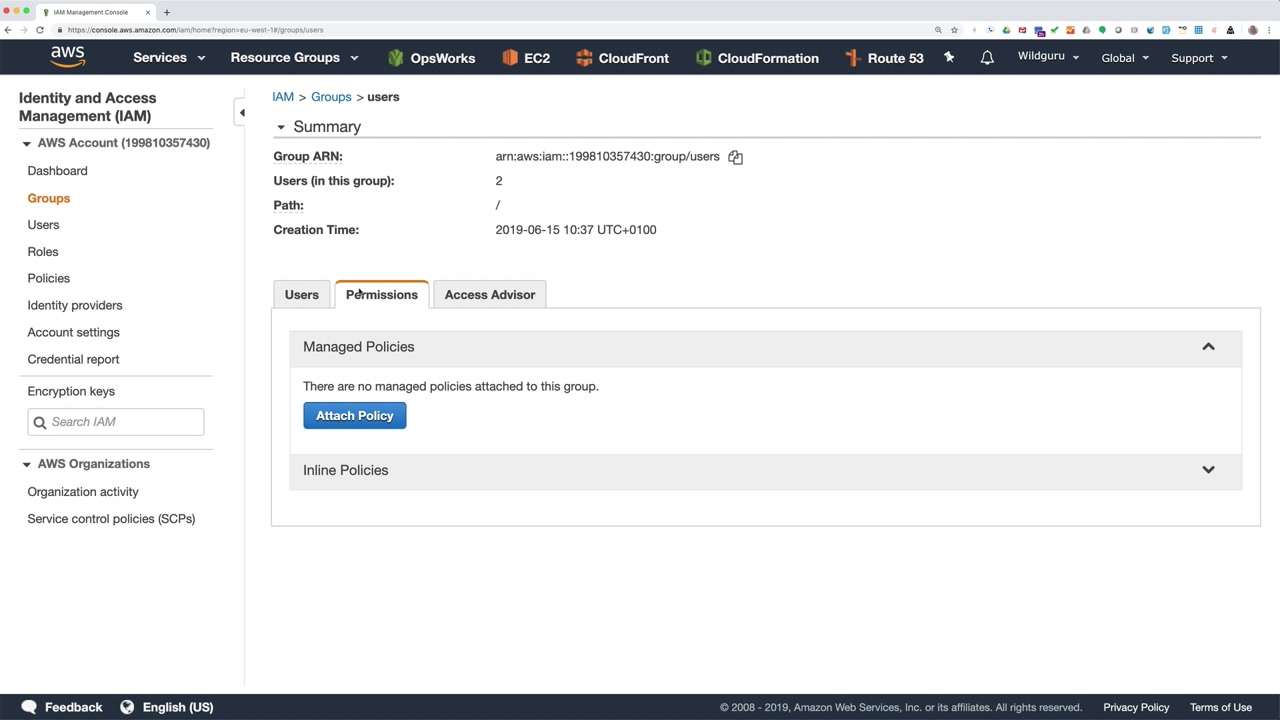Screen dimensions: 1280x720
Task: Click the pin shortcuts icon
Action: [949, 58]
